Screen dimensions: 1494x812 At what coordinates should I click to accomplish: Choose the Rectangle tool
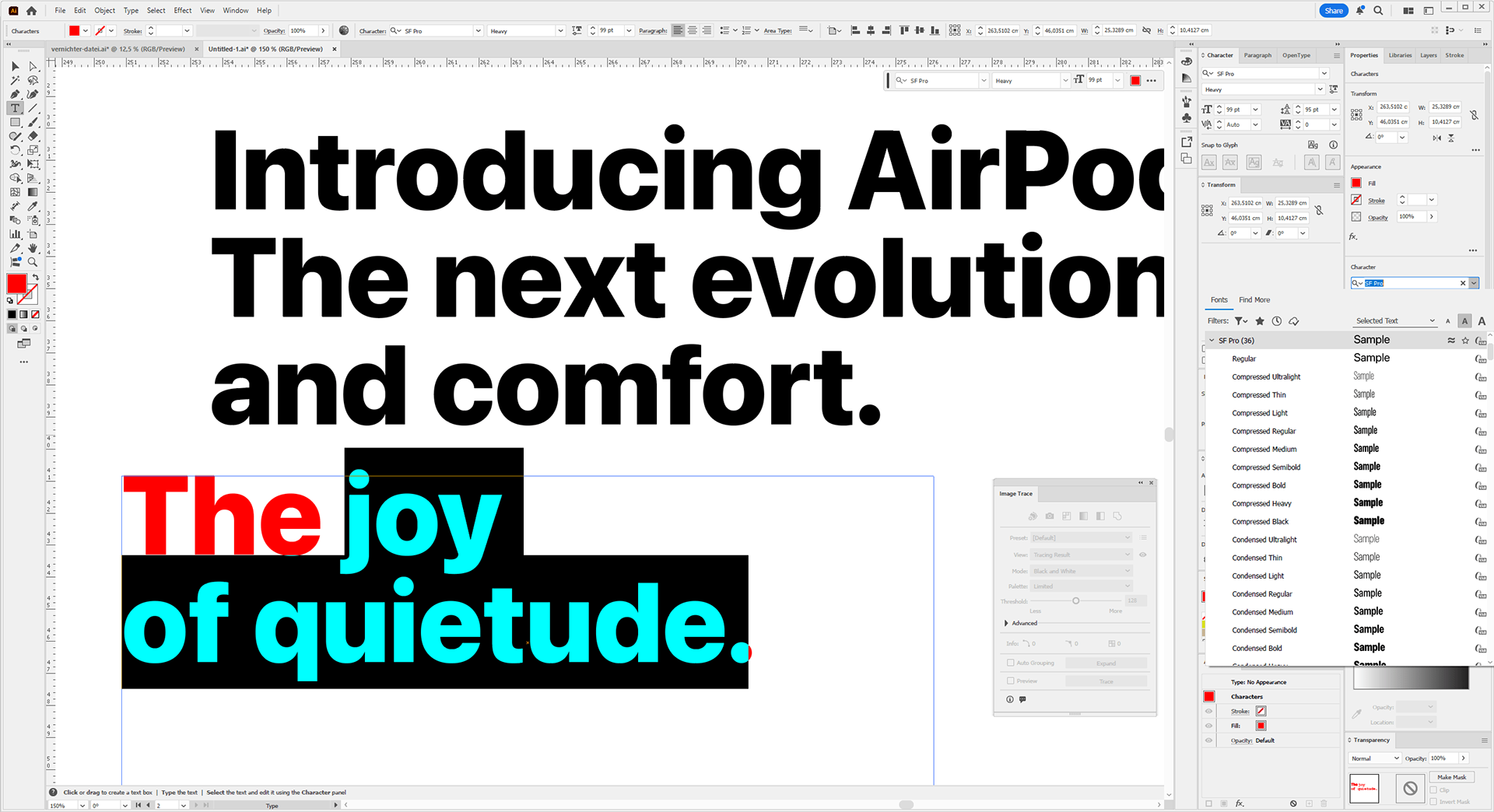15,122
